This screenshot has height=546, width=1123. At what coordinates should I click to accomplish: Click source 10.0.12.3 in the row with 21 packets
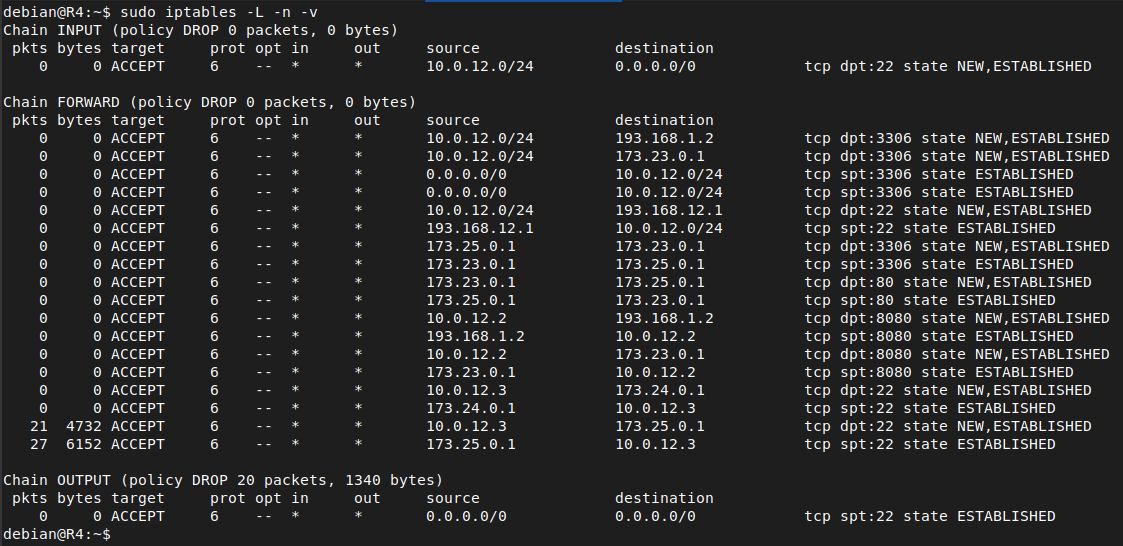[x=466, y=426]
